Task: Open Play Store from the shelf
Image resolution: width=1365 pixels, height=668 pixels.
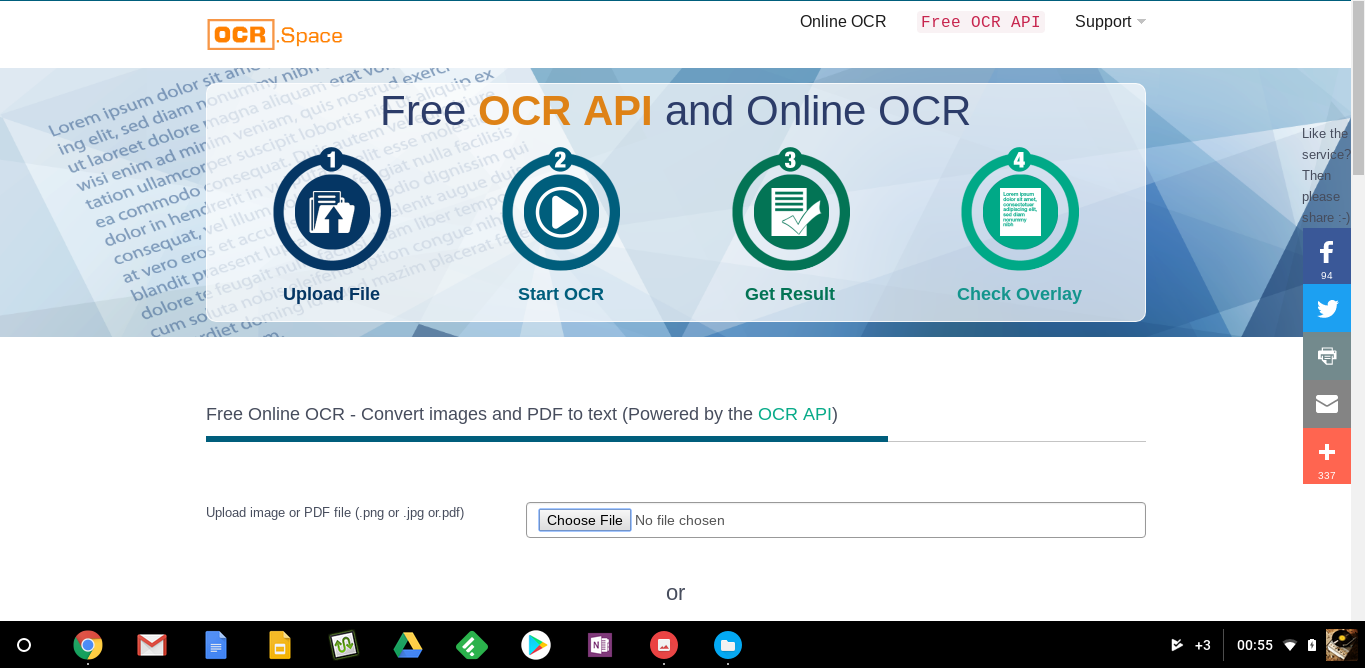Action: (536, 645)
